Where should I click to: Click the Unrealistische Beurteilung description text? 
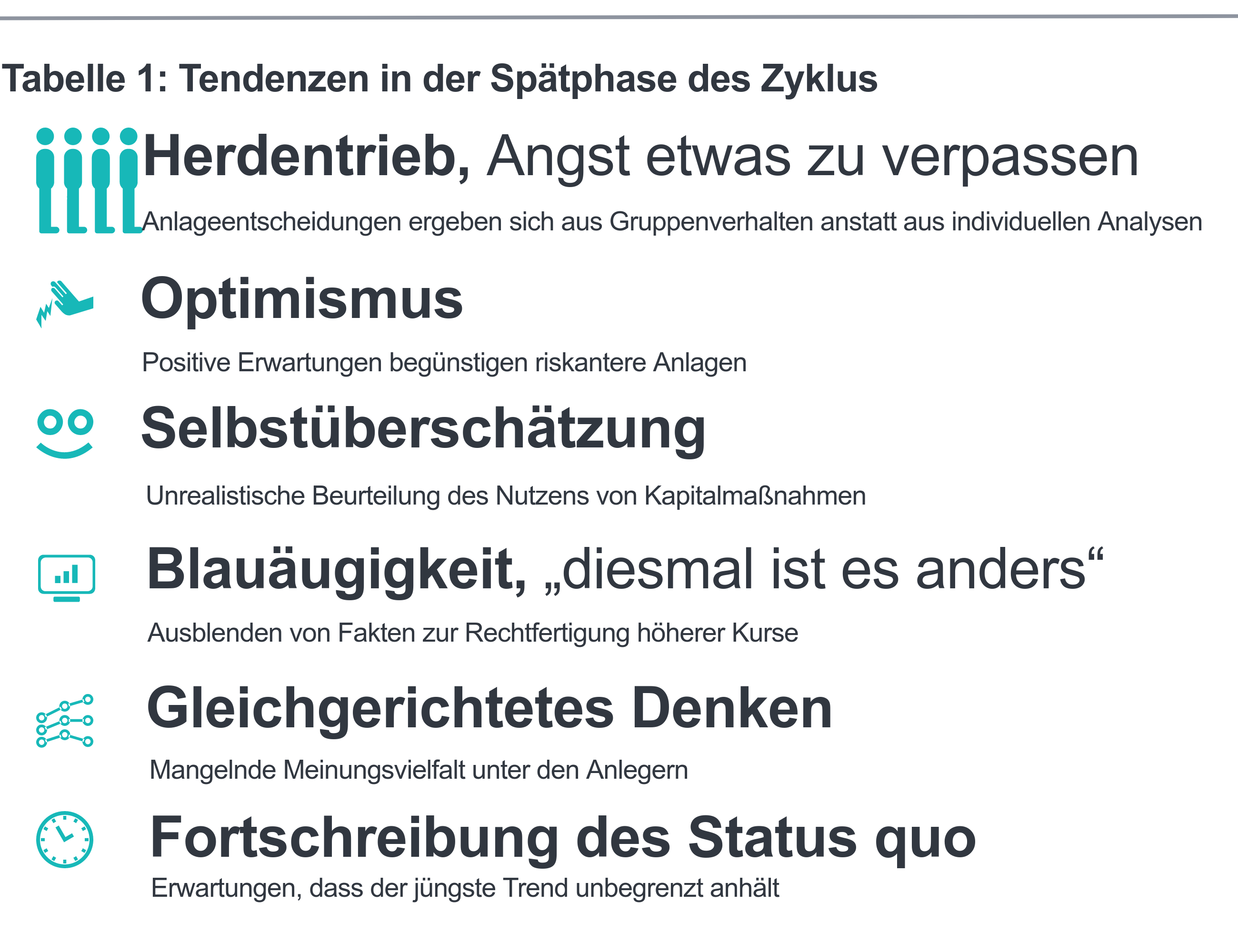(506, 496)
